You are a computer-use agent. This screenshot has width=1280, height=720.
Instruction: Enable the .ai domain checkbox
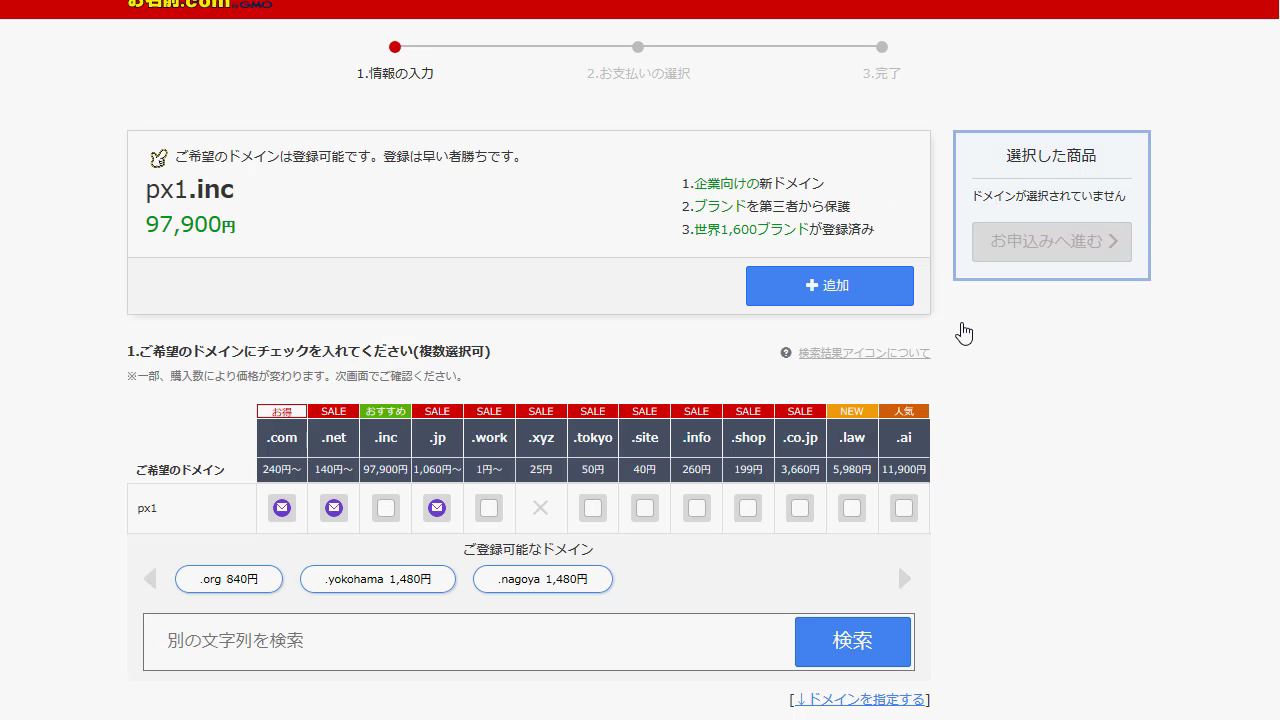click(x=904, y=508)
